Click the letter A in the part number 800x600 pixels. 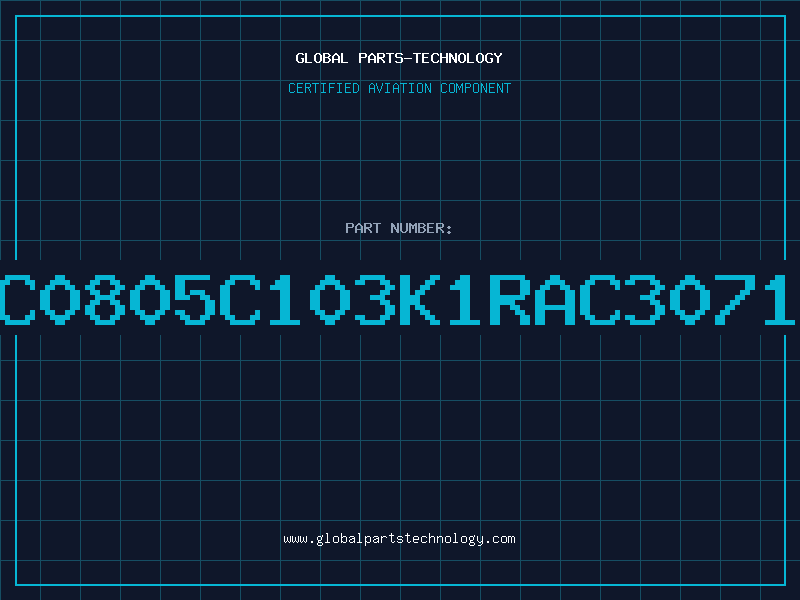[x=555, y=299]
